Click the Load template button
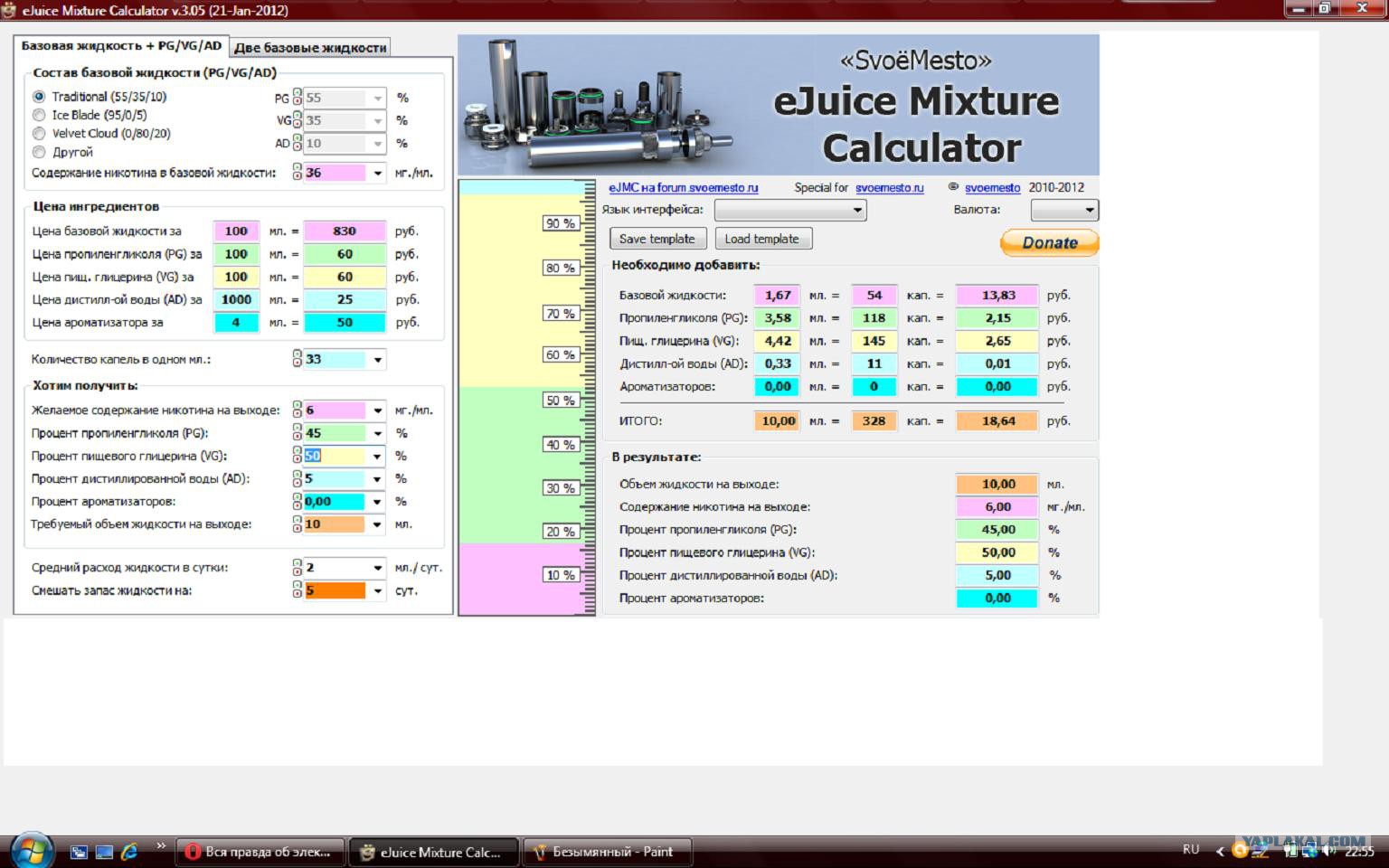 (762, 239)
